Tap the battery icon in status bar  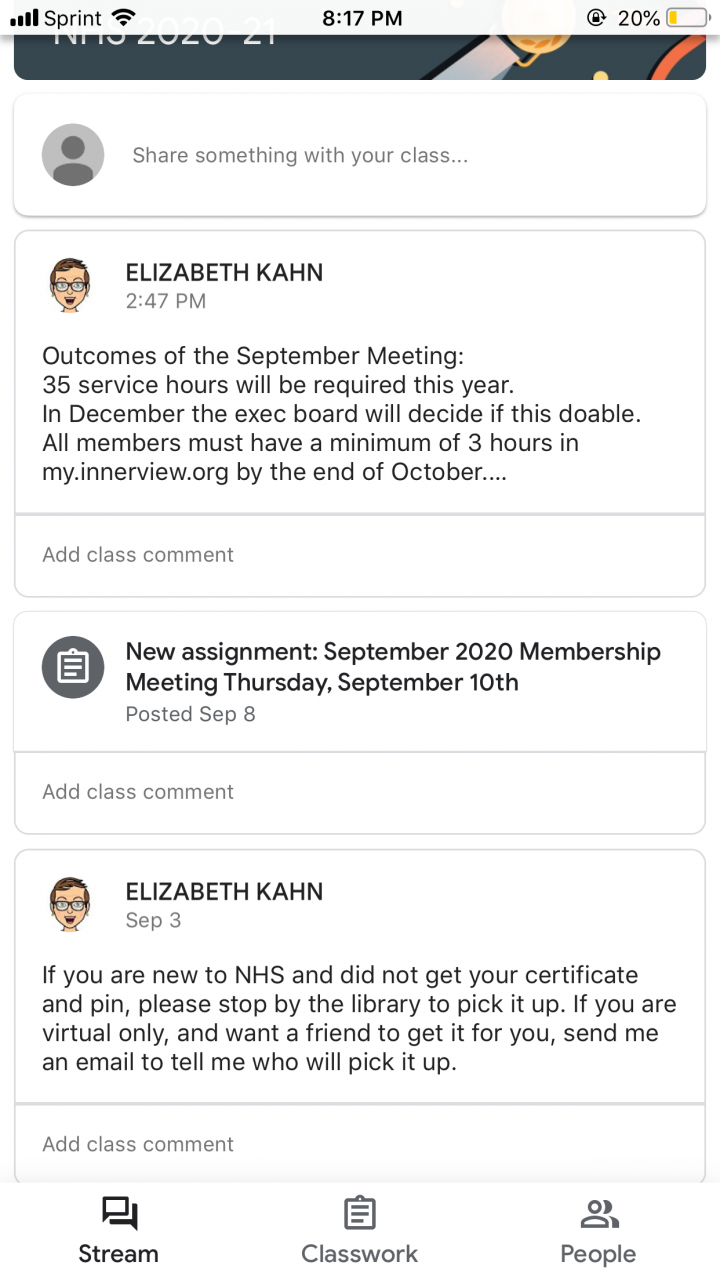(x=687, y=18)
